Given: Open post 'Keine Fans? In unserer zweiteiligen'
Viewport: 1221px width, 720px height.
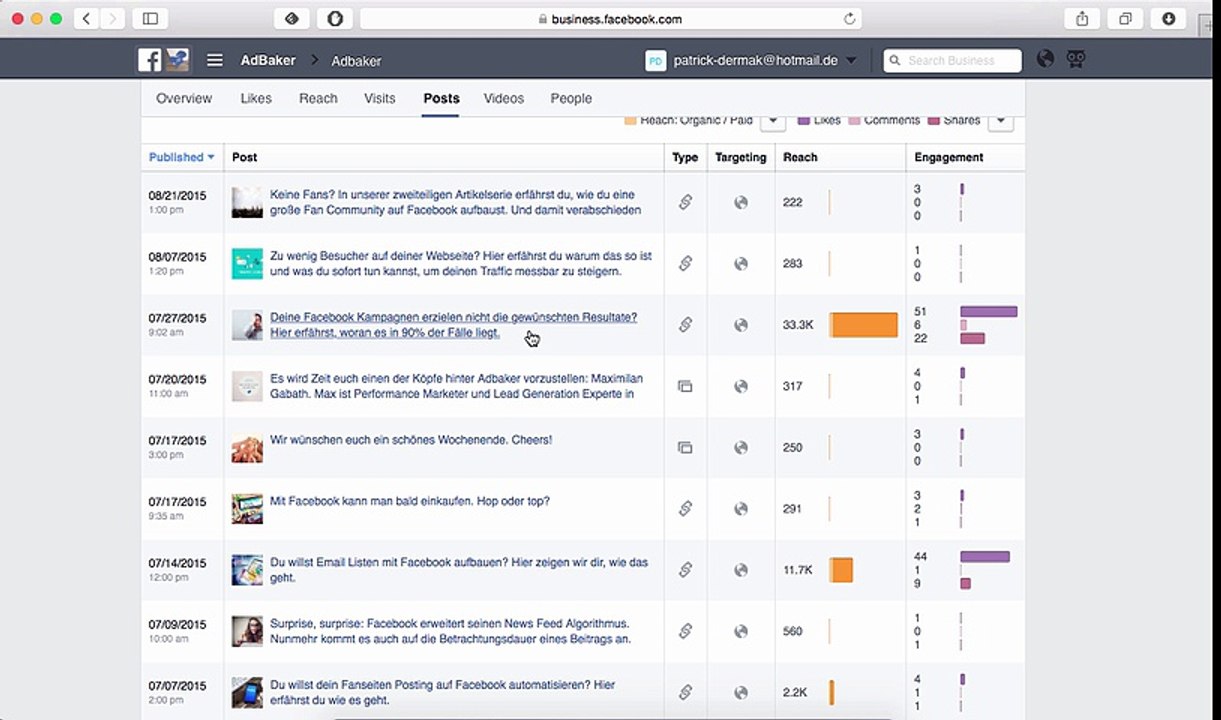Looking at the screenshot, I should coord(455,202).
